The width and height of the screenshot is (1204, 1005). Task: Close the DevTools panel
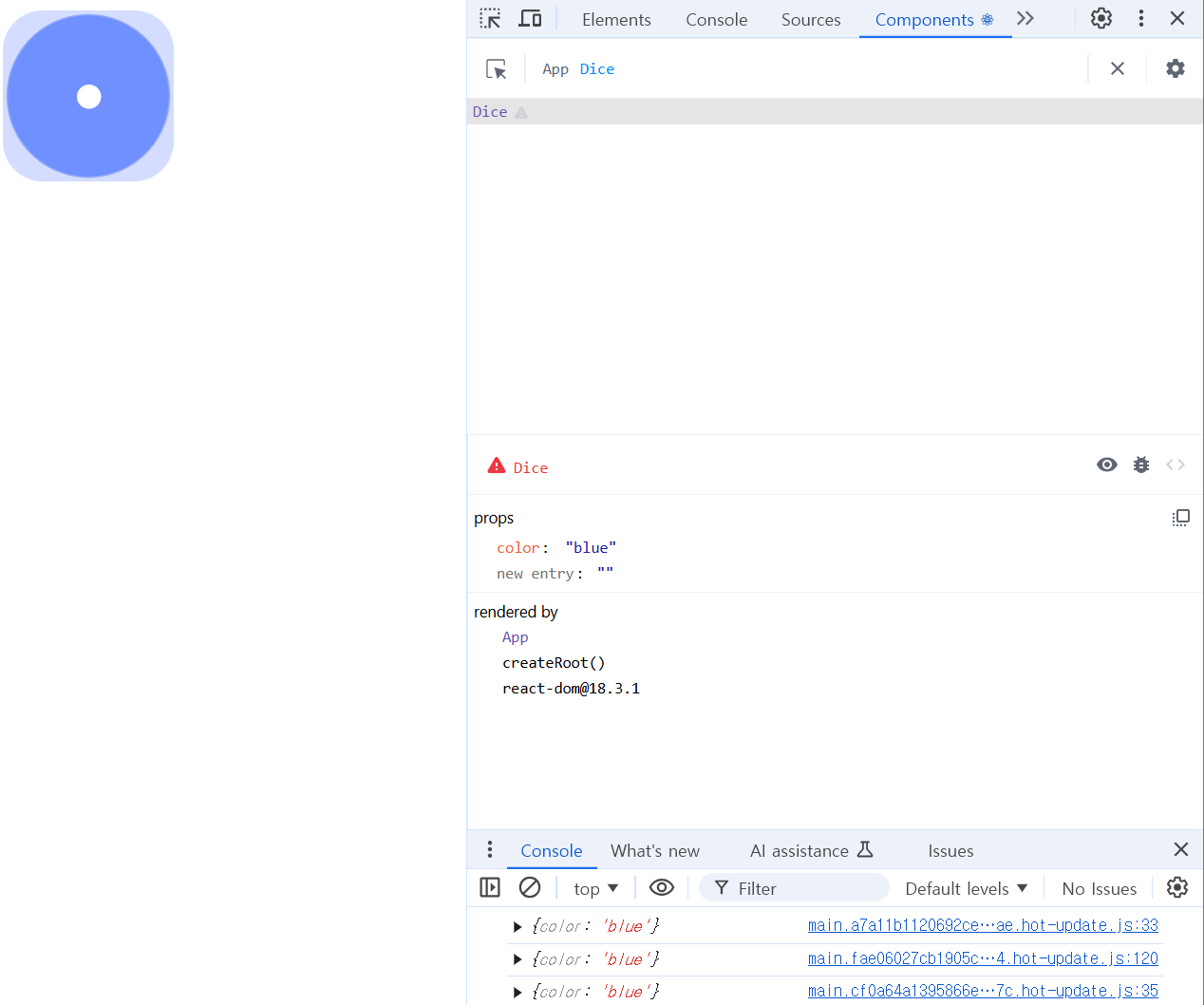coord(1177,18)
